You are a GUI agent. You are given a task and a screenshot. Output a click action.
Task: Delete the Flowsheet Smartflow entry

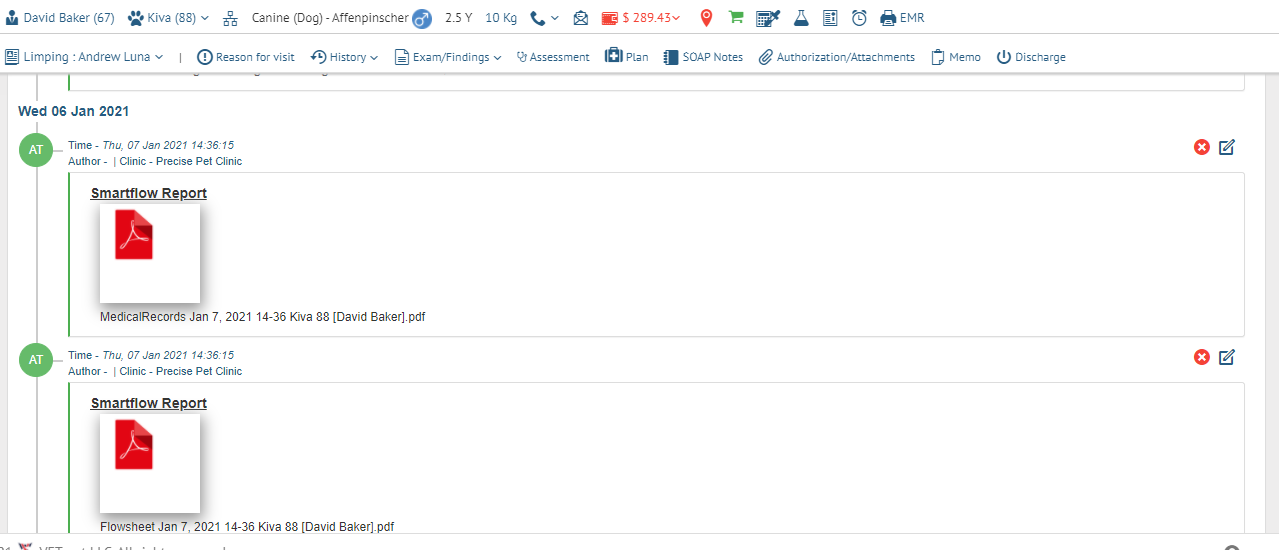point(1202,357)
